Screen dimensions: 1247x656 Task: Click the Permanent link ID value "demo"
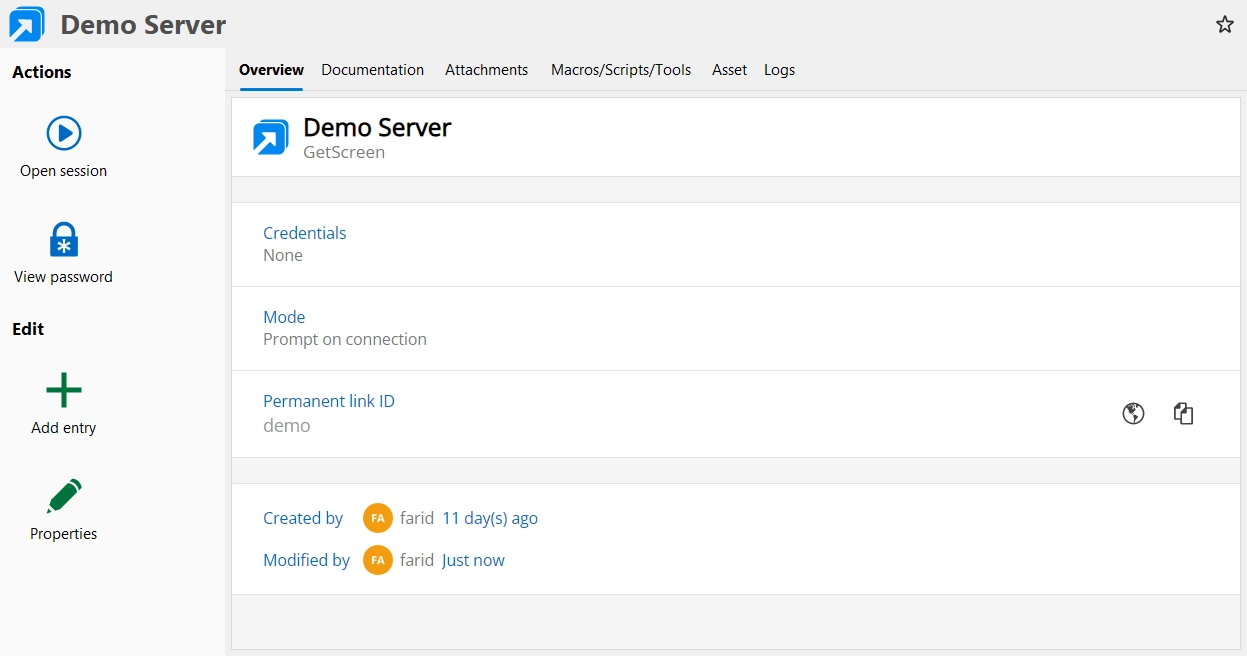click(x=286, y=426)
